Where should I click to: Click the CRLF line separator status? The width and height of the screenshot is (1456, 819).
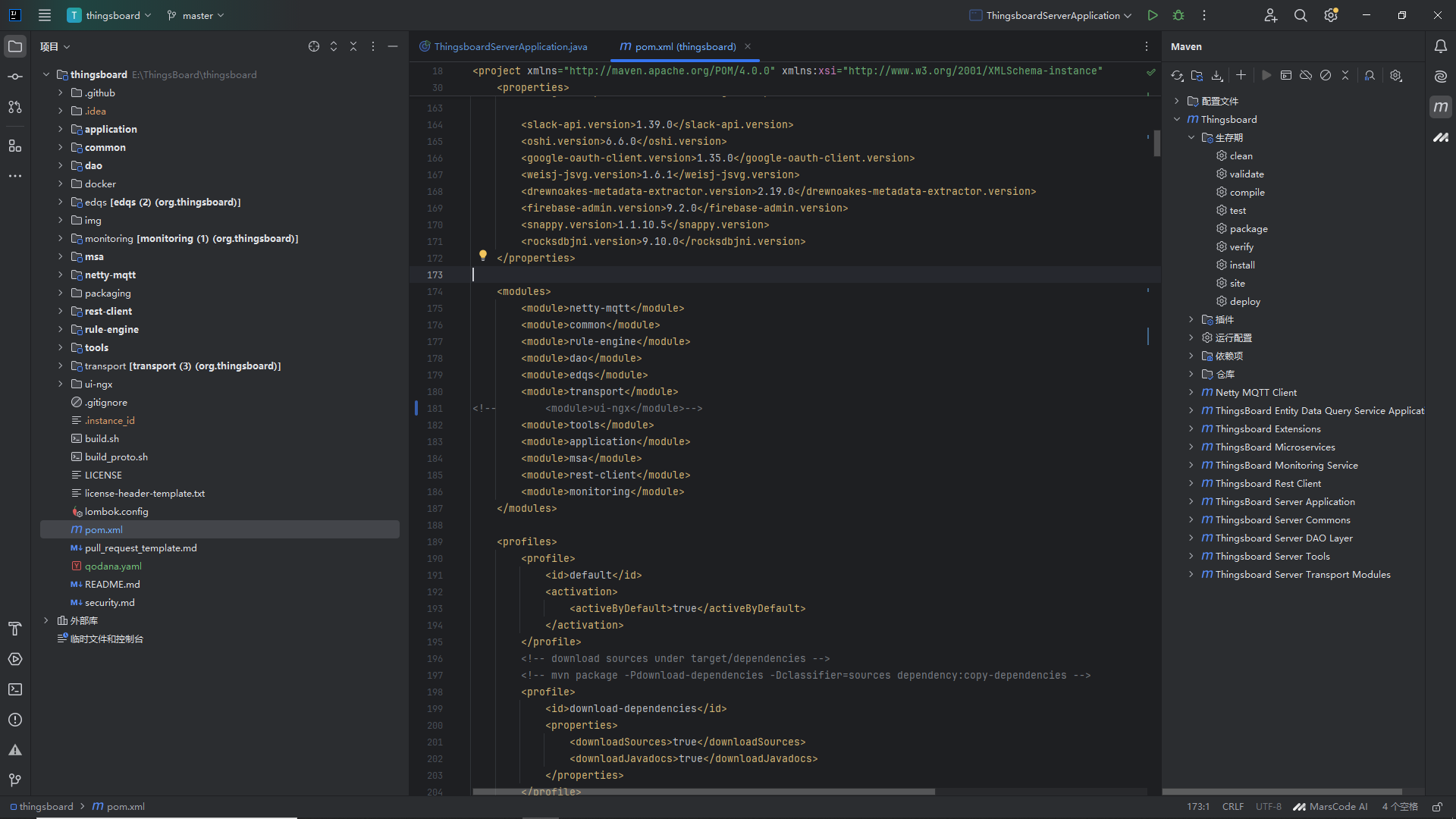point(1232,807)
